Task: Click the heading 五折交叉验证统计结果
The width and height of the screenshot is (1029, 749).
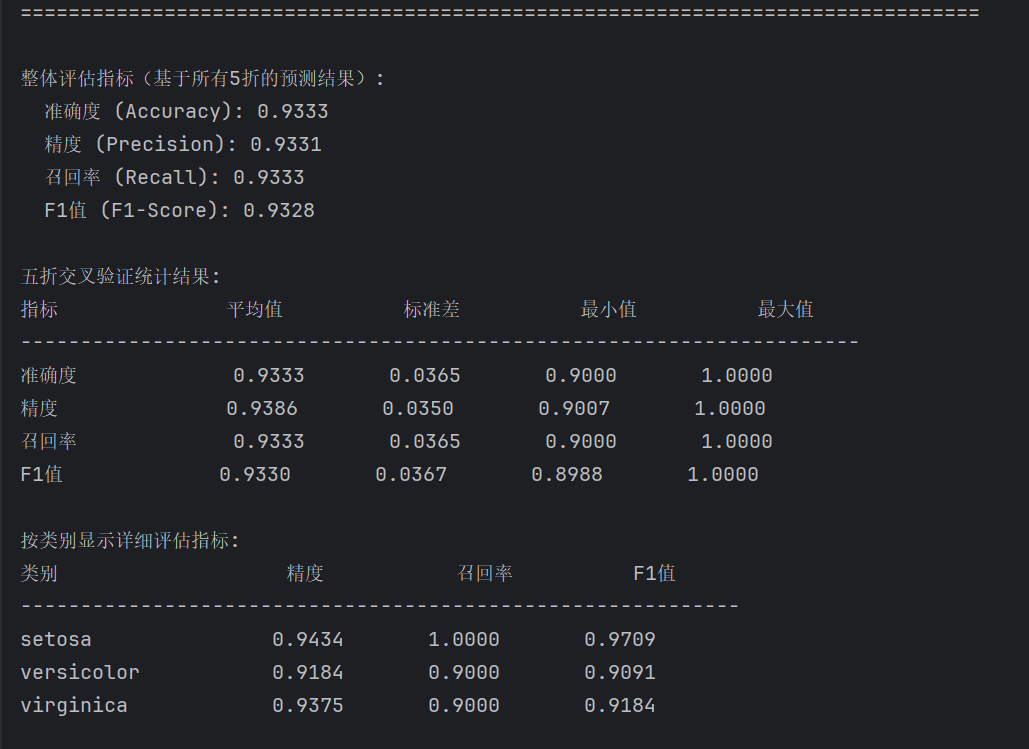Action: 120,276
